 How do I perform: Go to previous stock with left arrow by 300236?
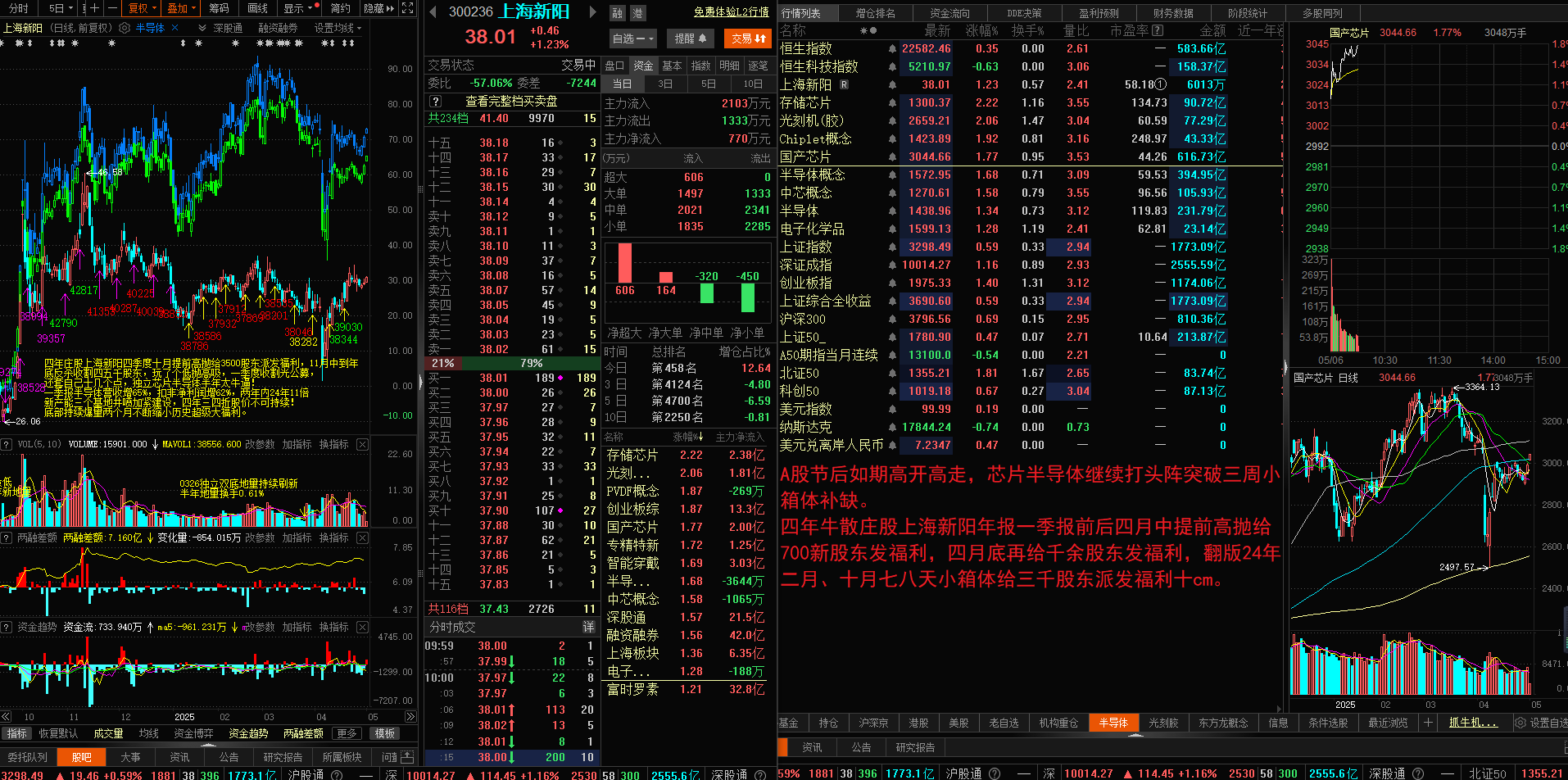(433, 11)
